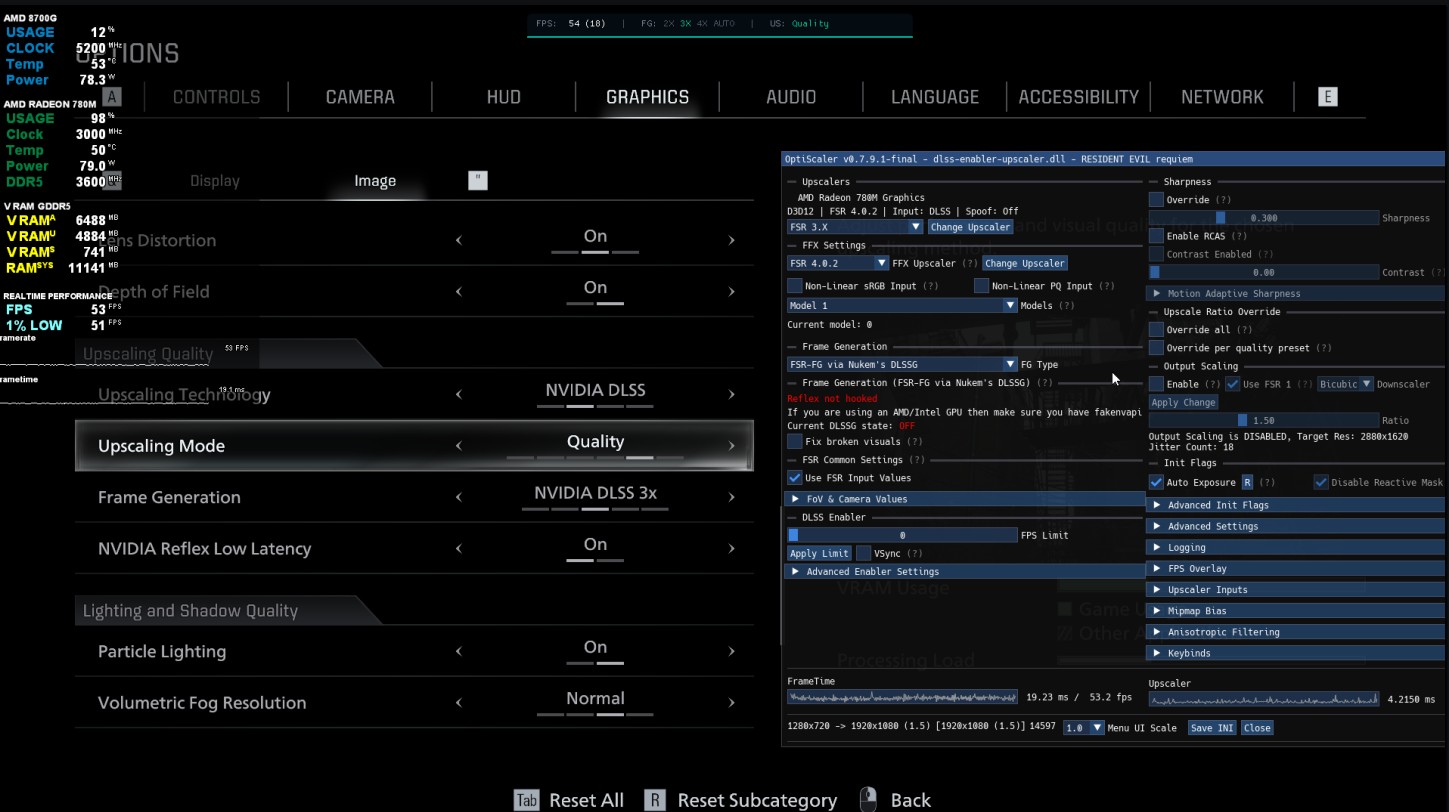The width and height of the screenshot is (1449, 812).
Task: Click the left arrow for NVIDIA Reflex Low Latency
Action: tap(459, 548)
